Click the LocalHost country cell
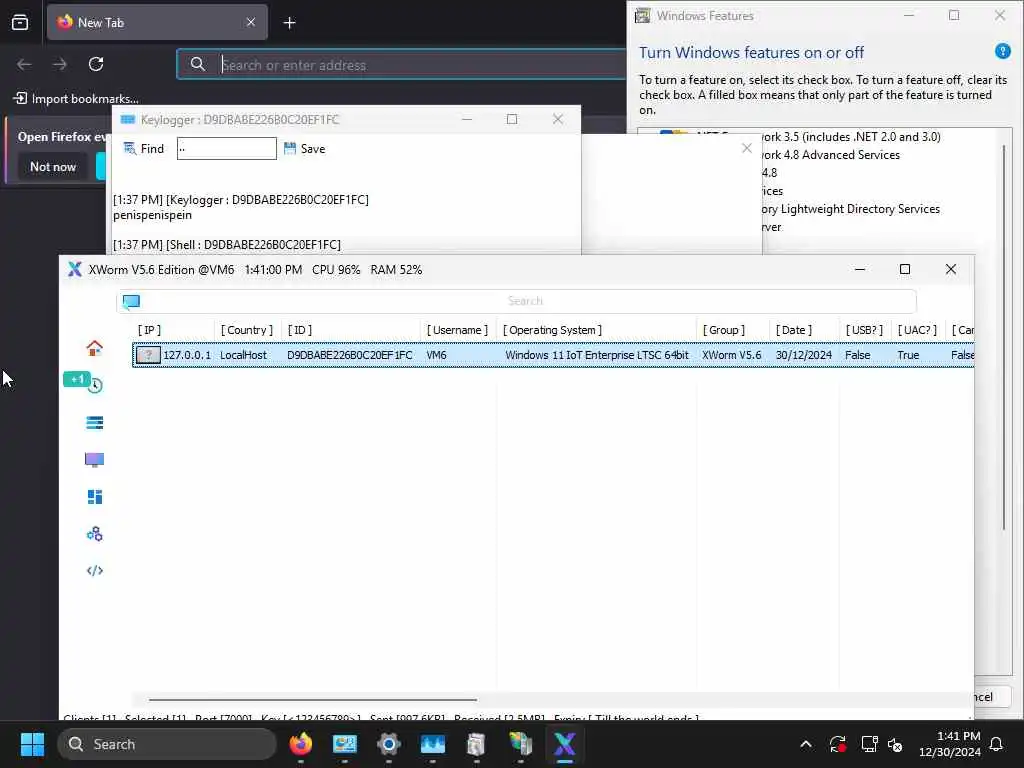The height and width of the screenshot is (768, 1024). [x=243, y=355]
